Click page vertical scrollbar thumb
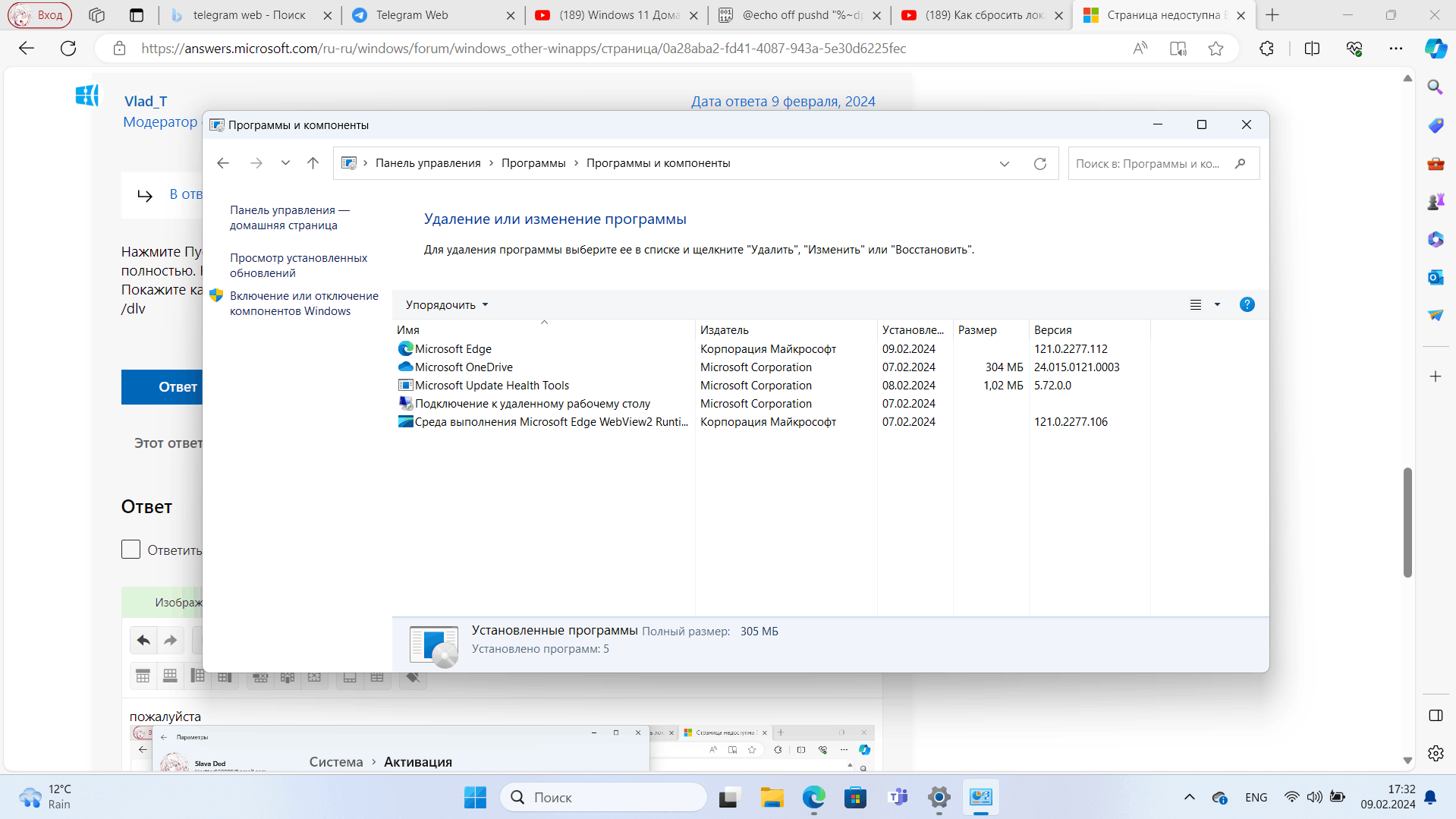The height and width of the screenshot is (819, 1456). pos(1407,523)
